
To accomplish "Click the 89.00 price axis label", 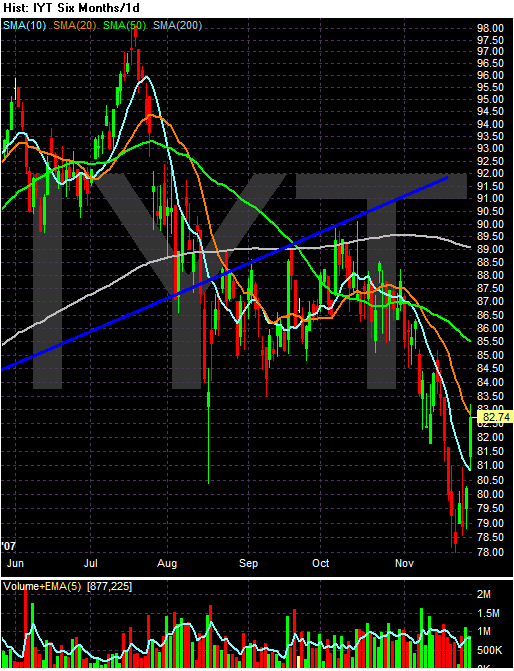I will (490, 249).
